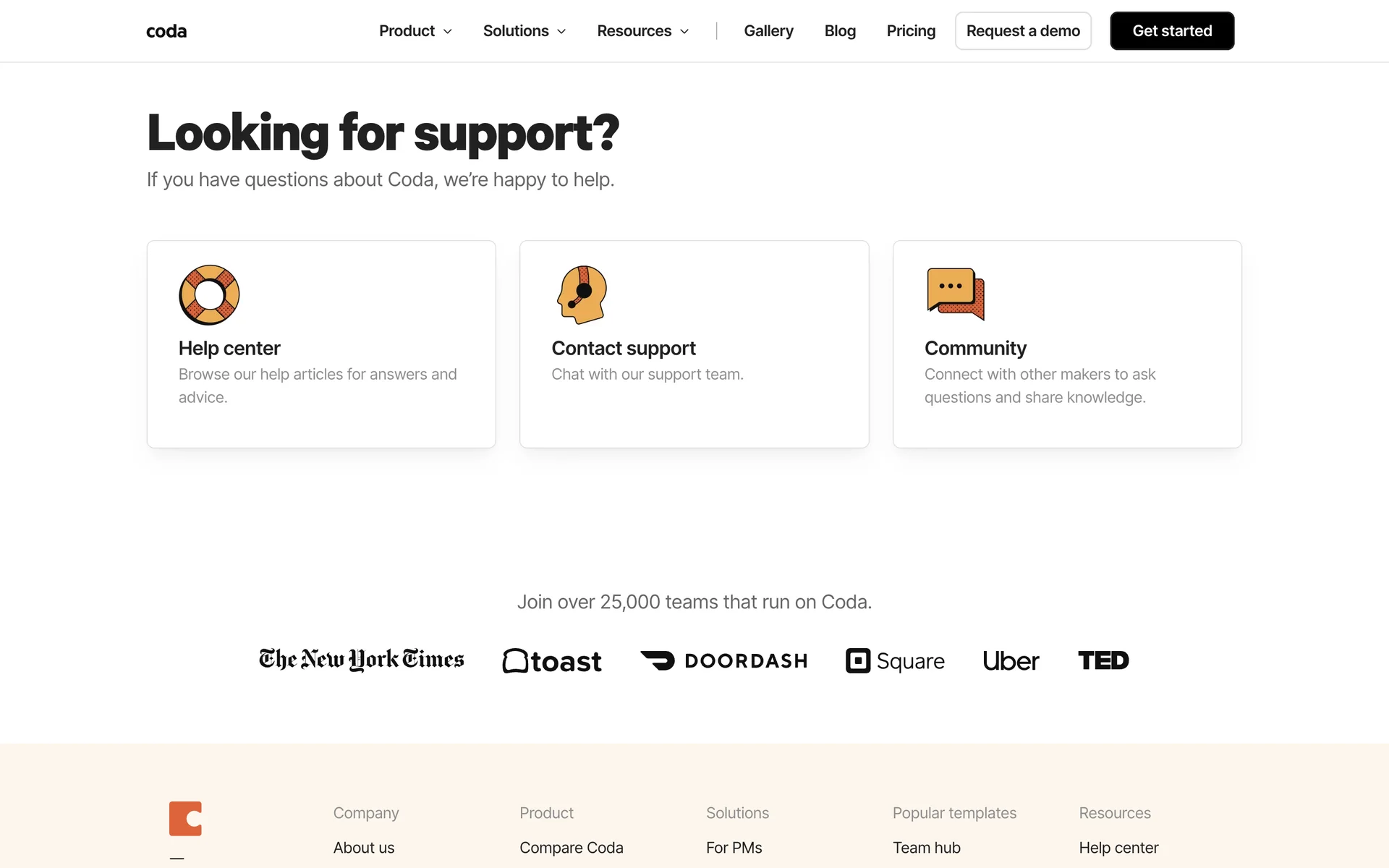The height and width of the screenshot is (868, 1389).
Task: Open Compare Coda footer link
Action: (572, 848)
